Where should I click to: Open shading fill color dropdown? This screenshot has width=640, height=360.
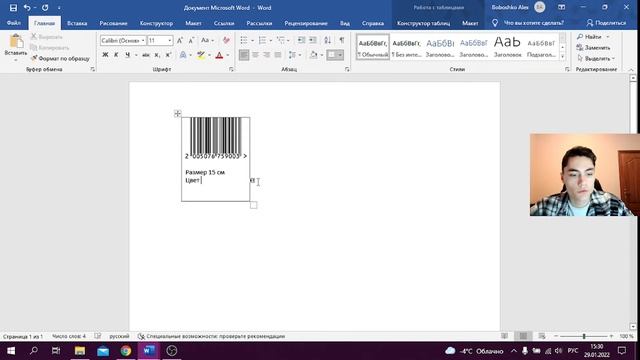pos(322,55)
